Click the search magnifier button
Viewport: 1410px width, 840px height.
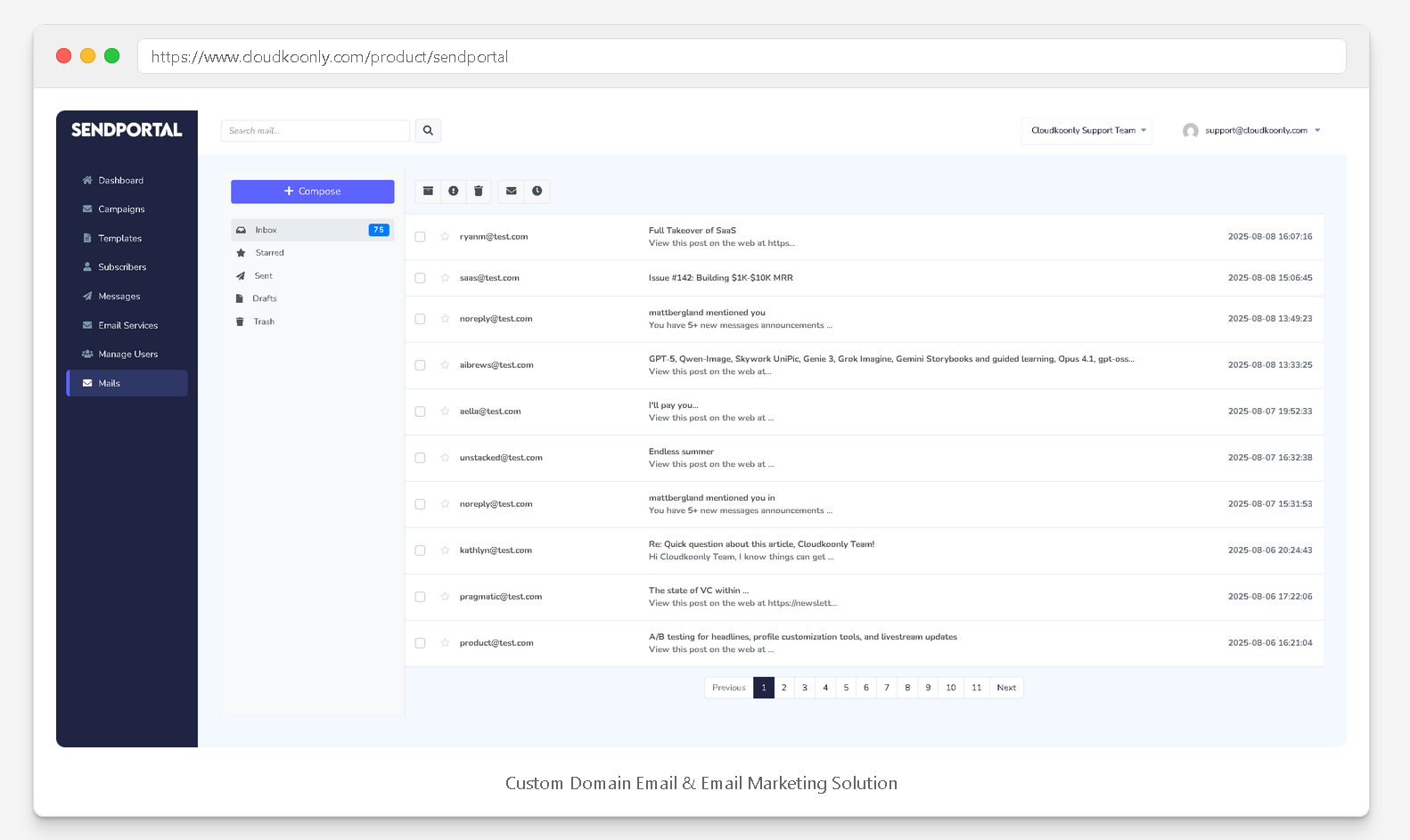[428, 131]
